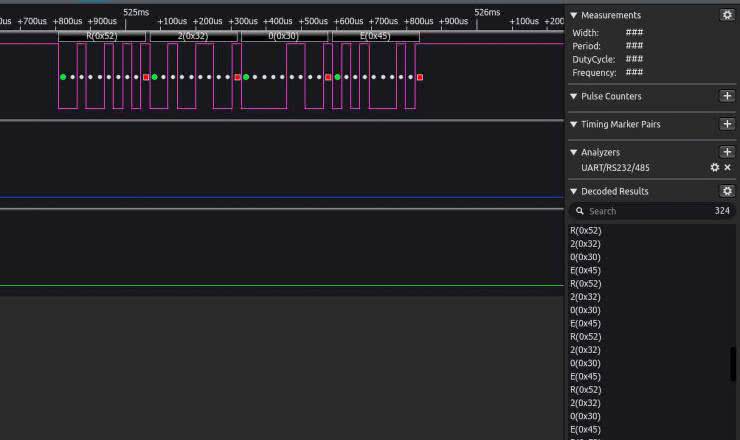This screenshot has height=440, width=740.
Task: Collapse the Timing Marker Pairs section
Action: [x=573, y=124]
